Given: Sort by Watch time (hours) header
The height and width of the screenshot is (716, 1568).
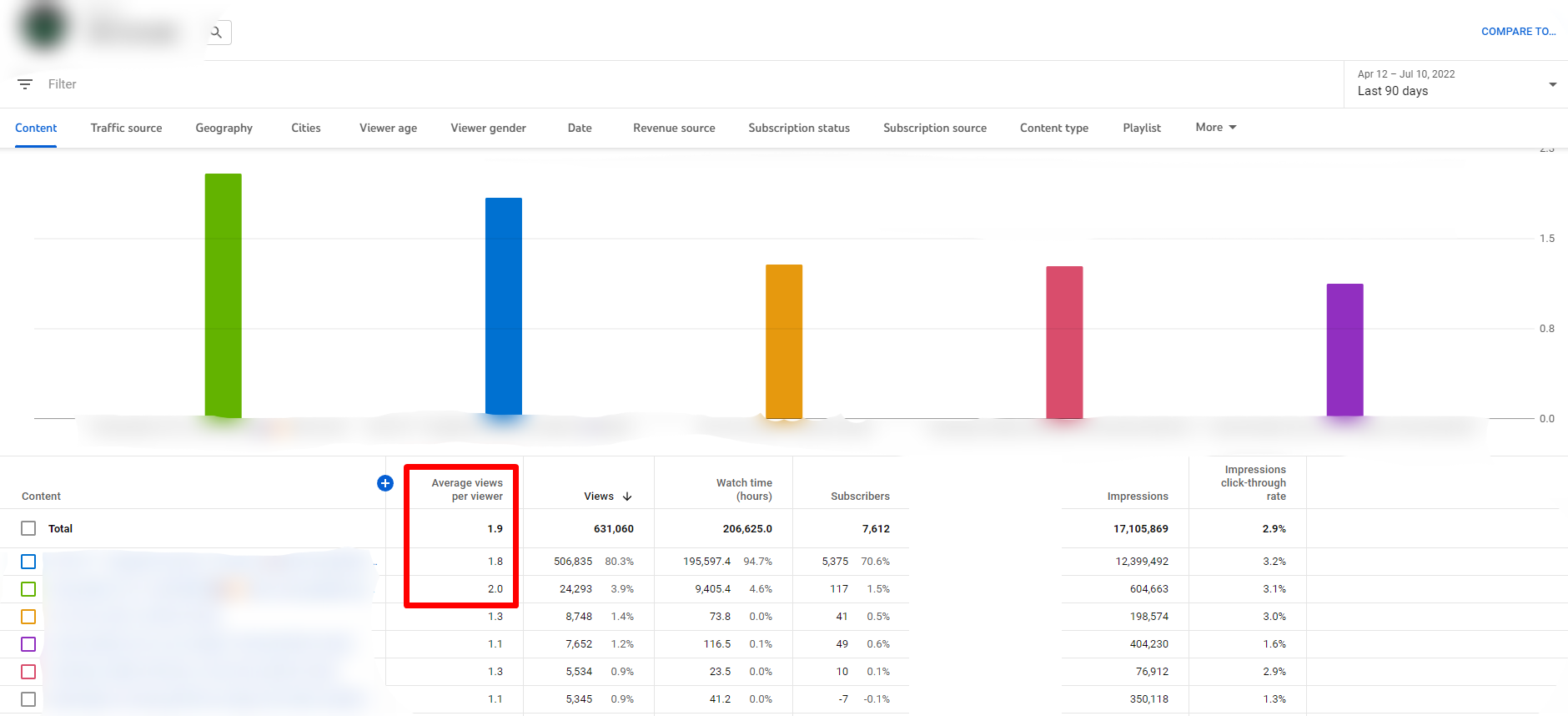Looking at the screenshot, I should click(744, 490).
